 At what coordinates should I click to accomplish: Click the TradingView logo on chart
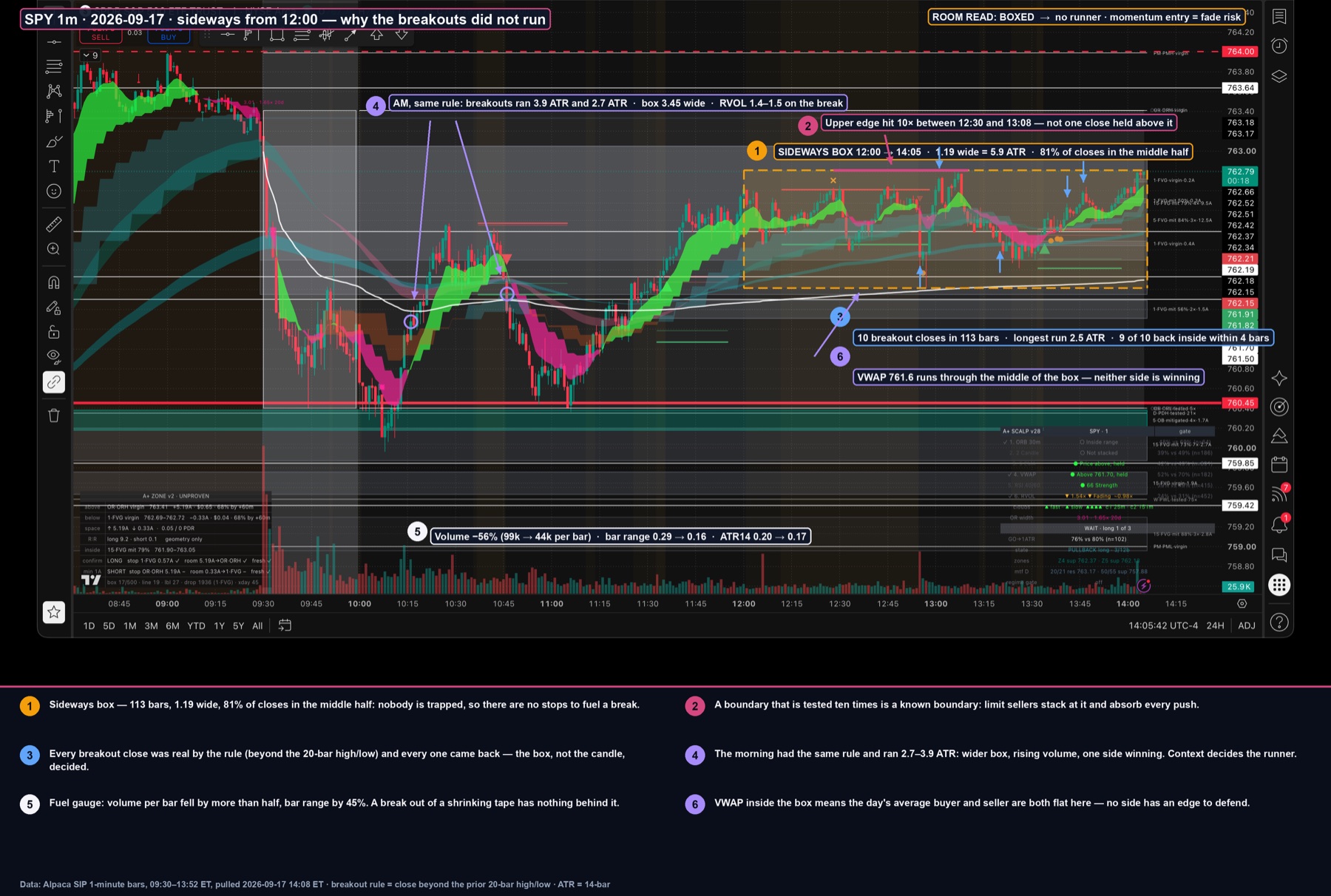pos(91,580)
